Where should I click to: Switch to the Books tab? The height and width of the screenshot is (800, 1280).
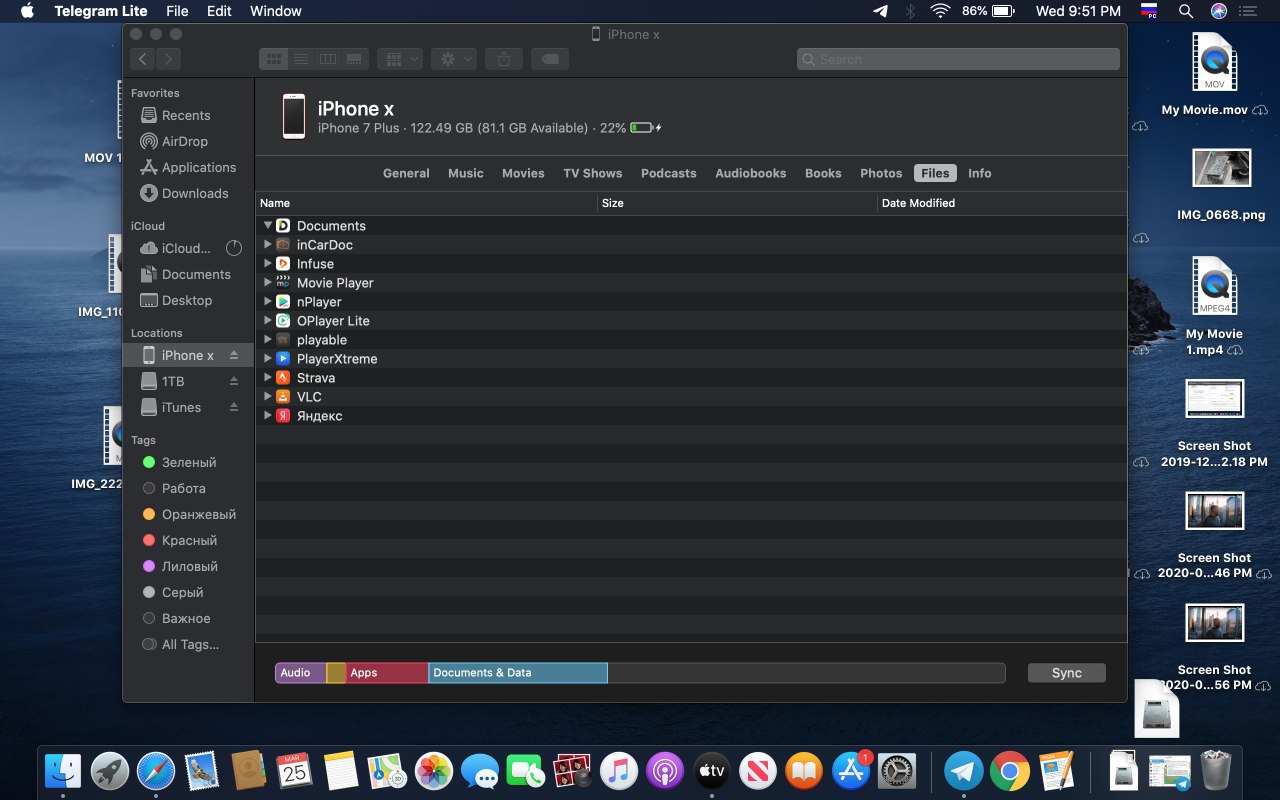(823, 173)
